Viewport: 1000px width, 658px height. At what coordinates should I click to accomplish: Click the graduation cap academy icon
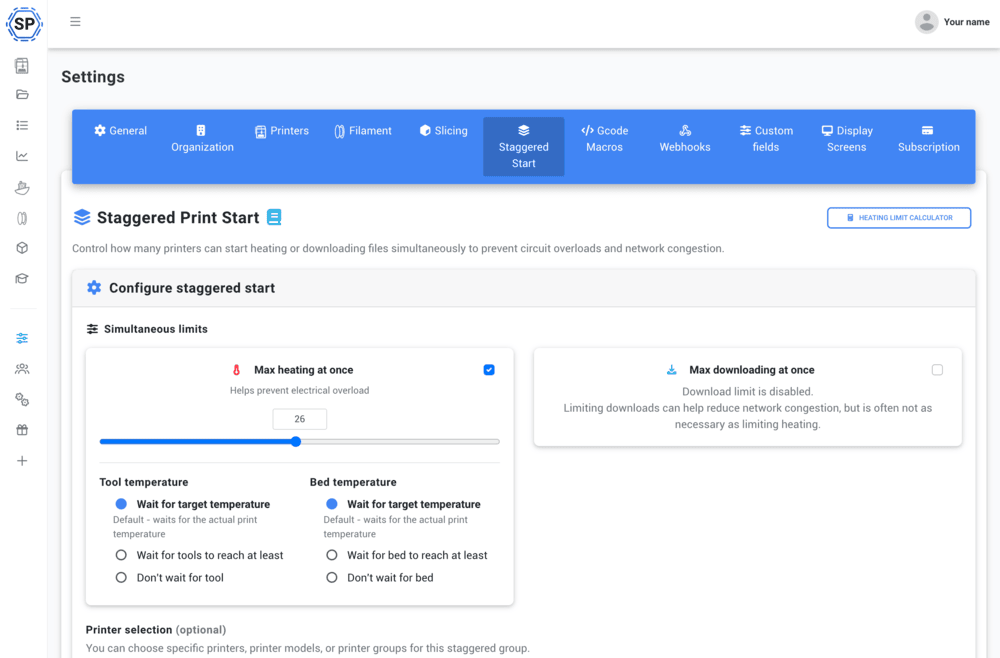point(22,279)
